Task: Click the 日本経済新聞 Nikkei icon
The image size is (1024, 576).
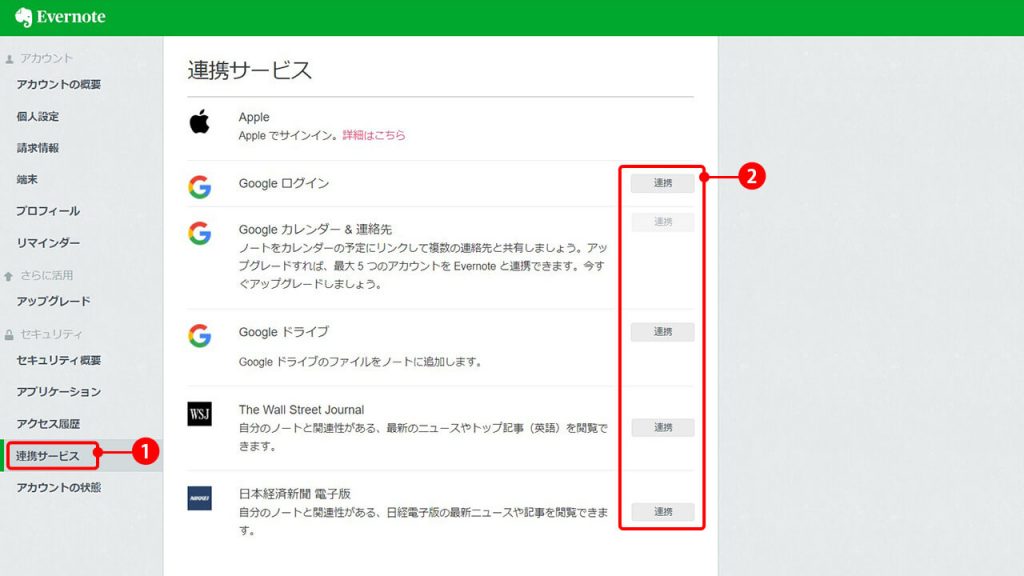Action: point(199,498)
